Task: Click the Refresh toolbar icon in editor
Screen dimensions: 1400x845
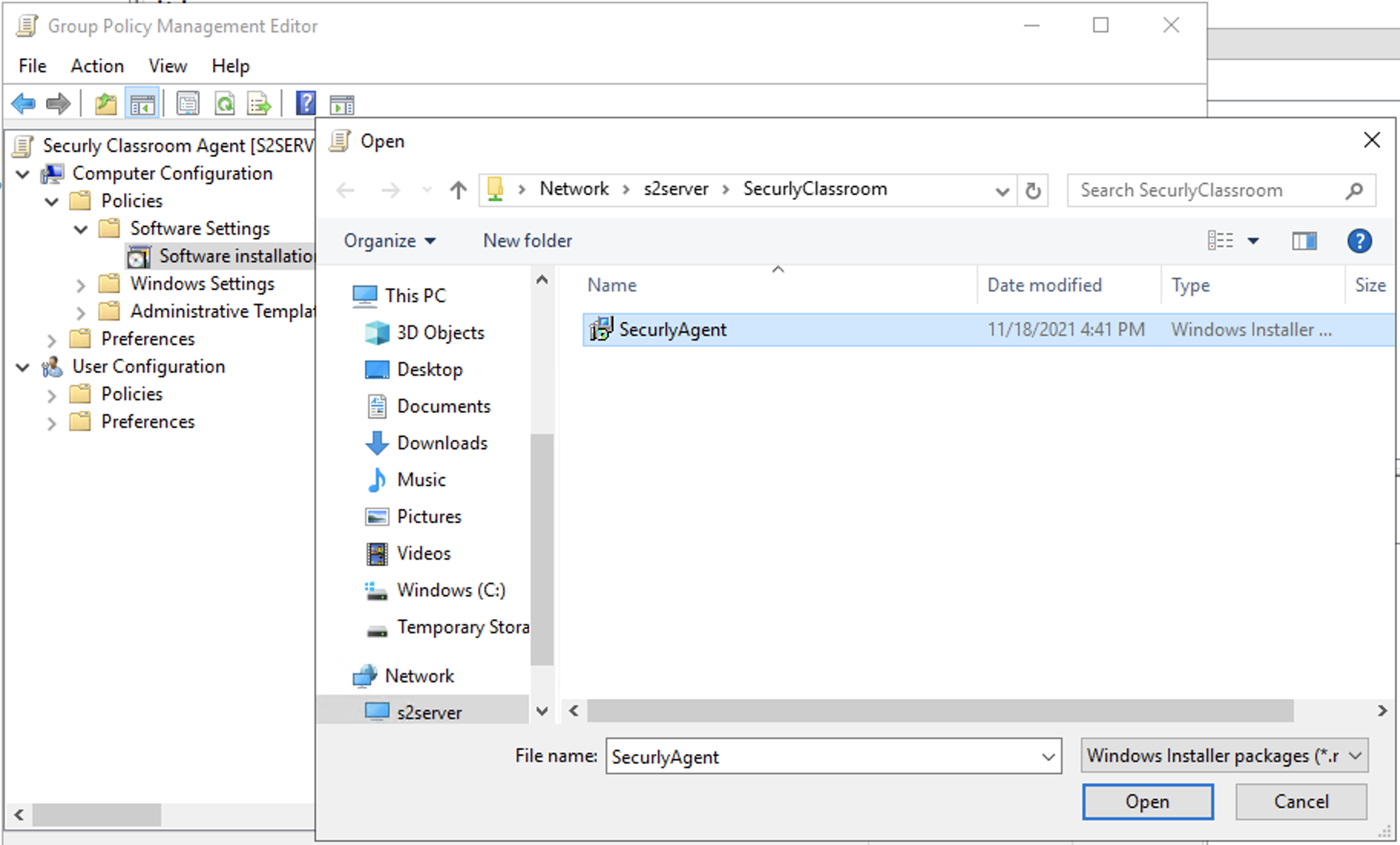Action: pyautogui.click(x=224, y=104)
